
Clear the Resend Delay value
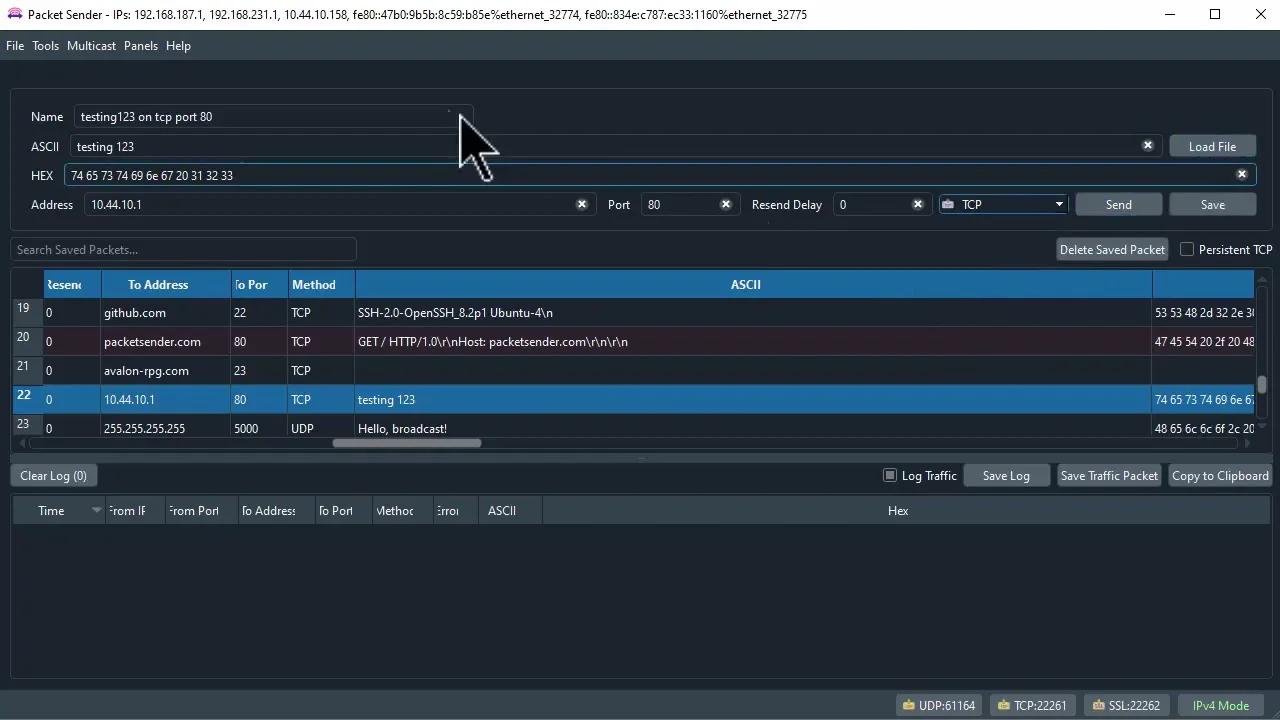(x=917, y=204)
